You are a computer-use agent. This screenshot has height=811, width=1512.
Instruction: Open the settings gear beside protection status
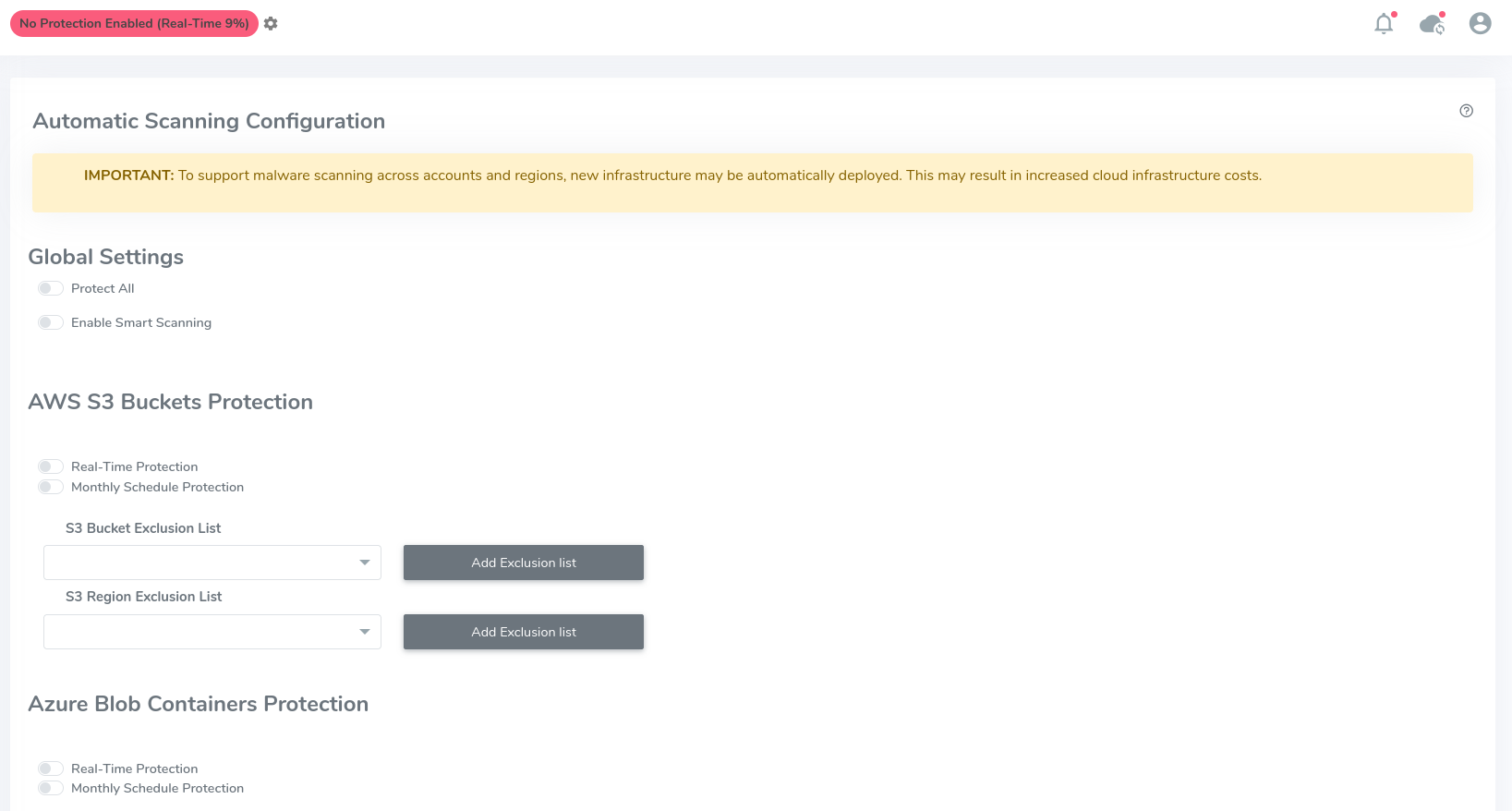(271, 23)
